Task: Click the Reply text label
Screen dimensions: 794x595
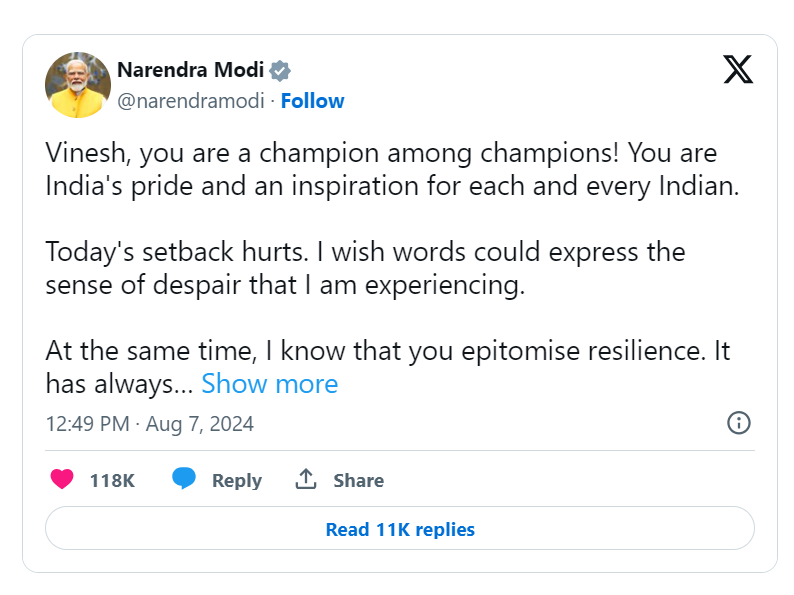Action: tap(236, 481)
